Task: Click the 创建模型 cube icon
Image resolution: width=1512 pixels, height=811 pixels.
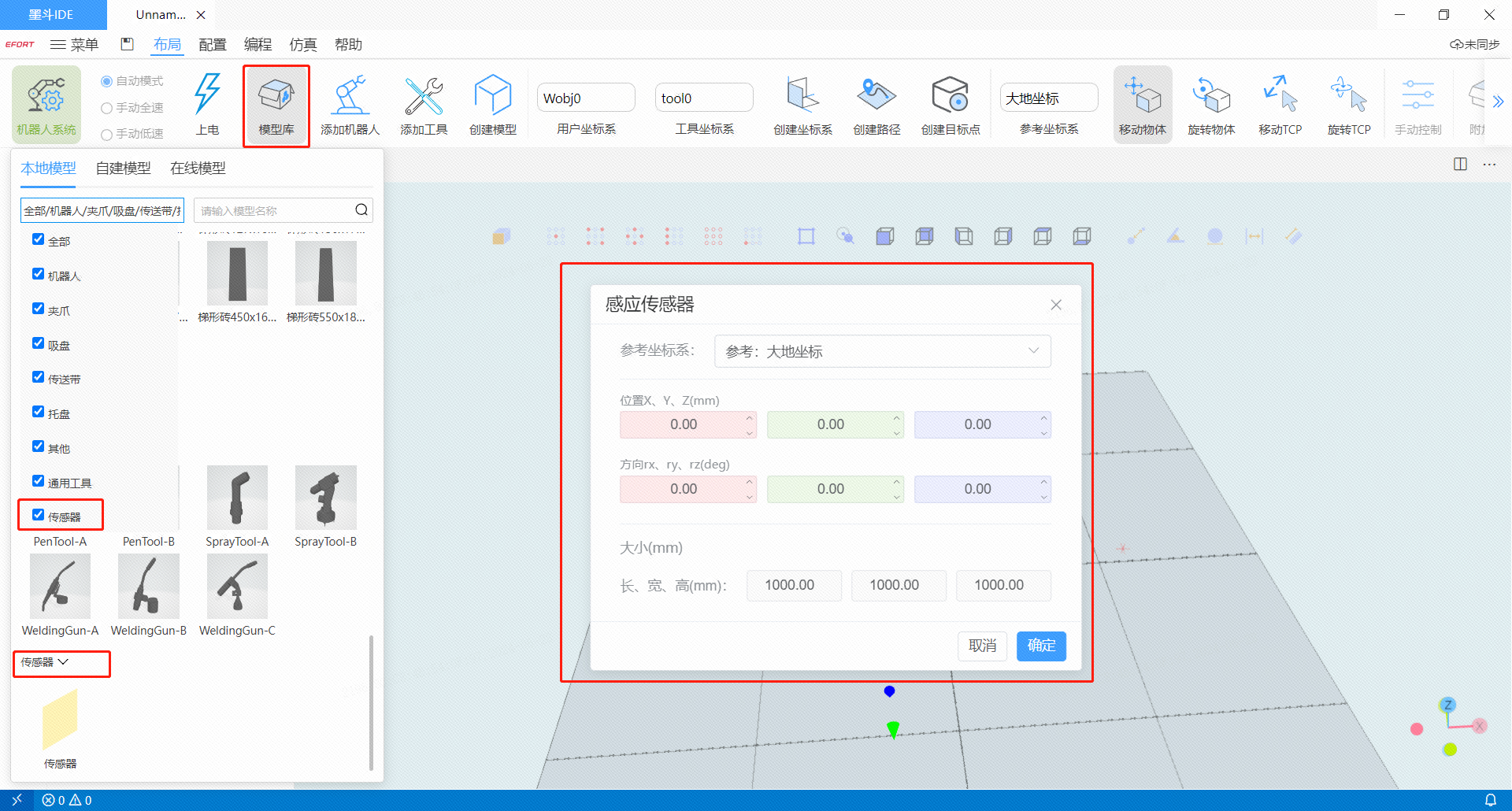Action: (493, 105)
